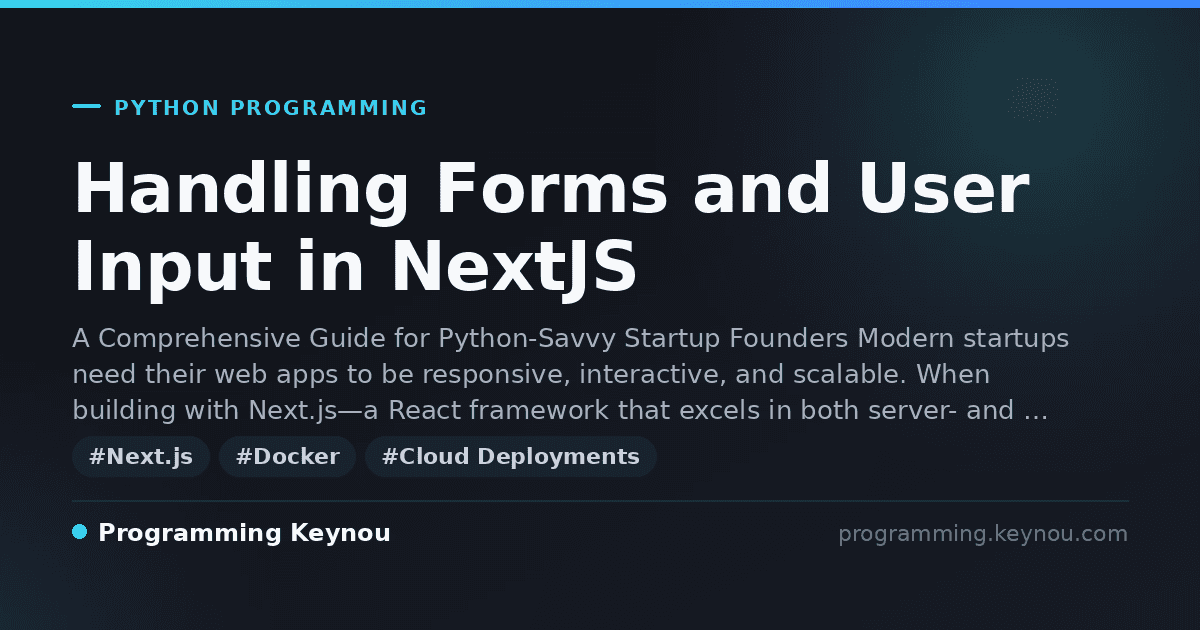Click the PYTHON PROGRAMMING category label

coord(270,108)
